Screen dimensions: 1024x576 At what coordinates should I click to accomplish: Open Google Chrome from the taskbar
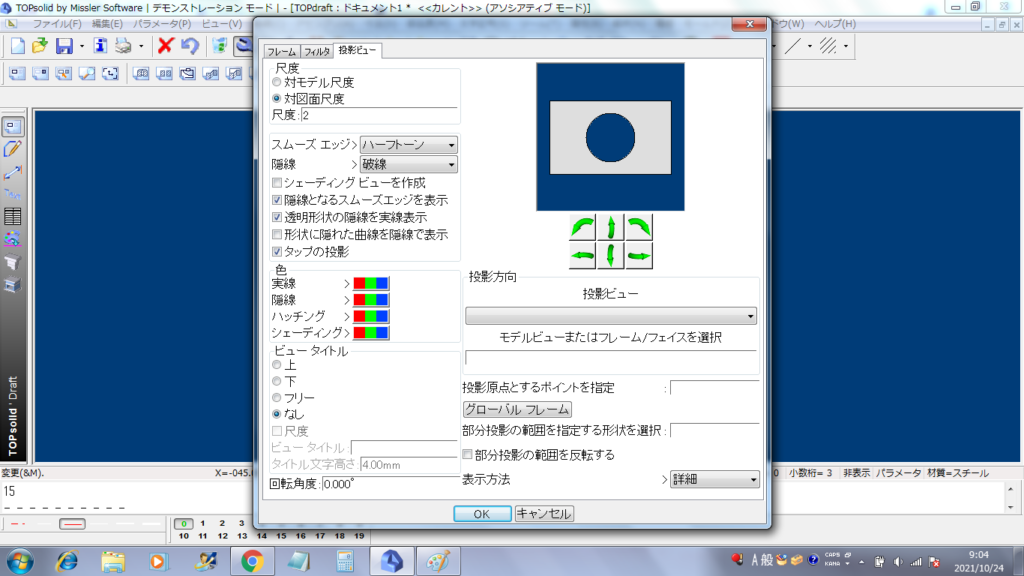[x=252, y=561]
